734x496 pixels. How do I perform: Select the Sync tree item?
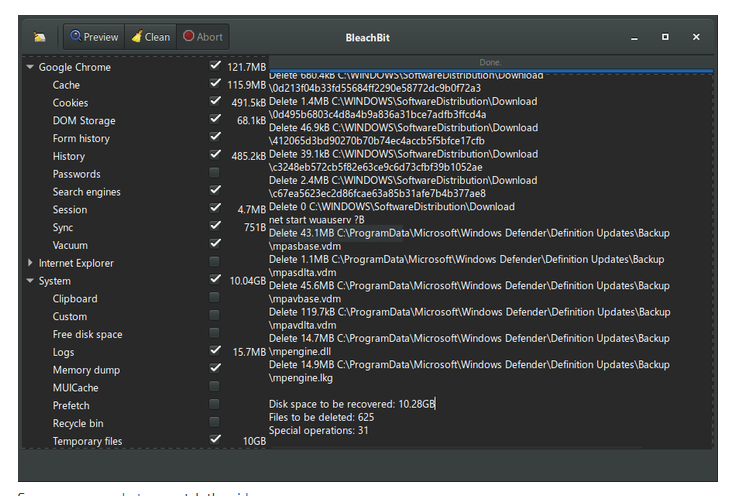coord(63,227)
